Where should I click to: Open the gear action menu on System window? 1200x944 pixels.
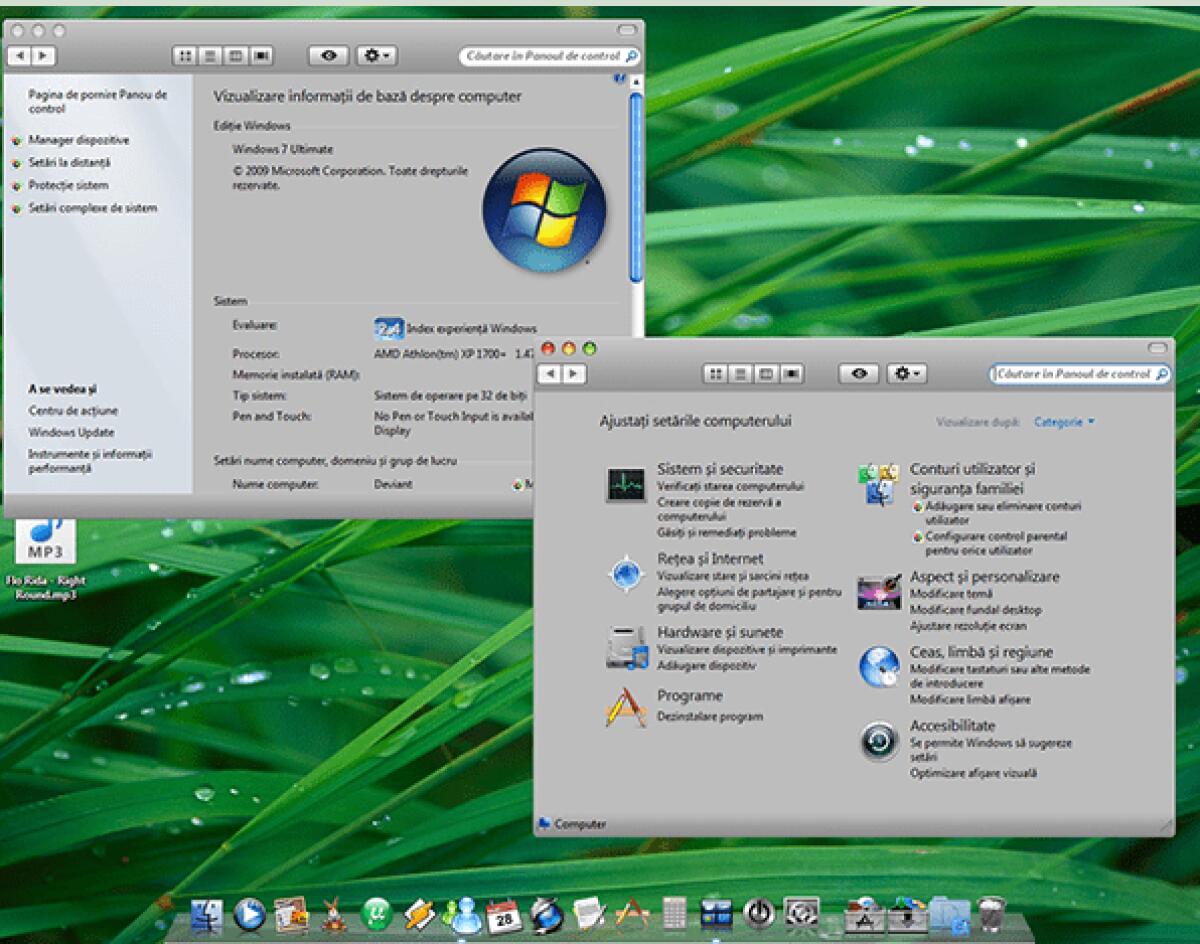374,56
